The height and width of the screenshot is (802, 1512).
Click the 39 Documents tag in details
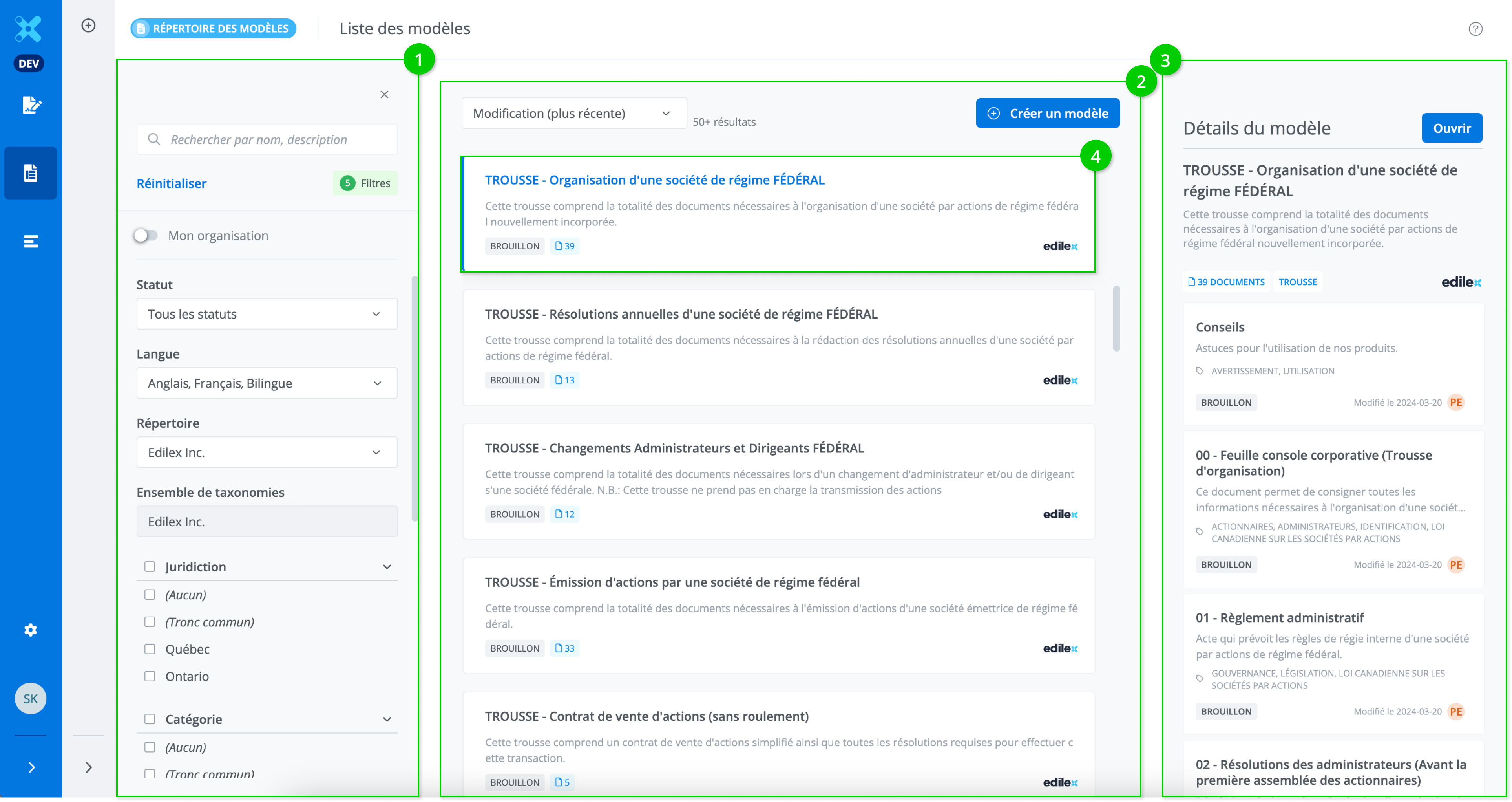point(1226,282)
